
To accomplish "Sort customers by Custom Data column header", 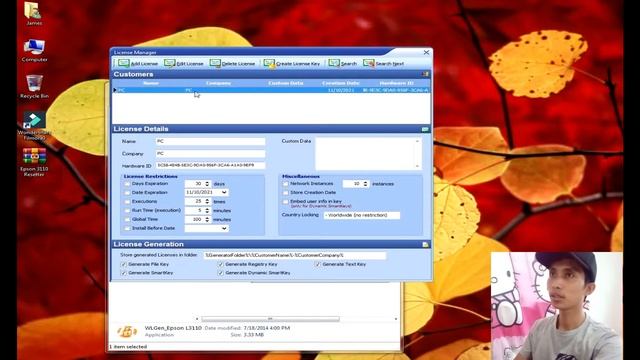I will click(286, 83).
